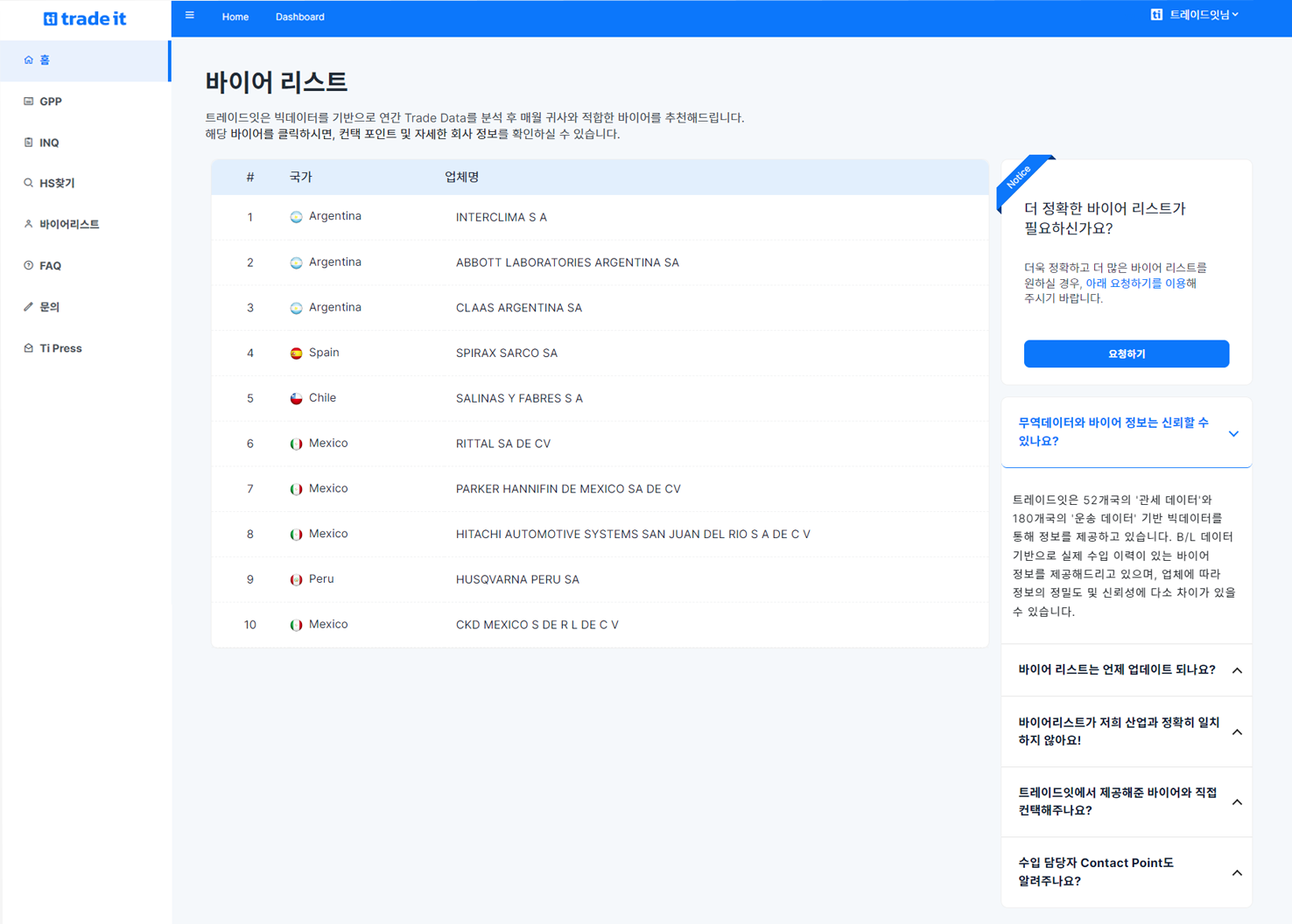This screenshot has width=1292, height=924.
Task: Click the trade it logo
Action: 85,18
